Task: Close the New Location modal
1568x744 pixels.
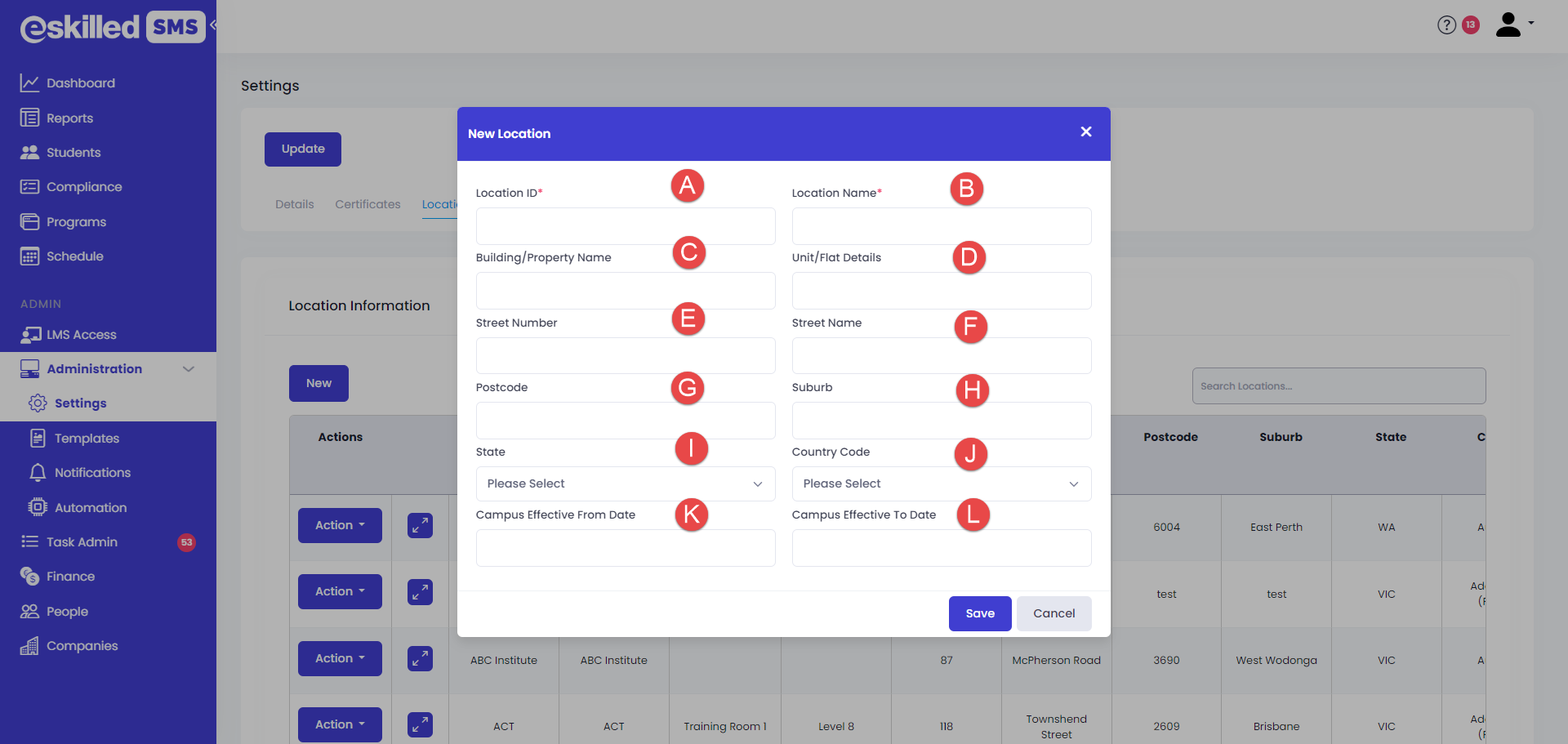Action: point(1085,132)
